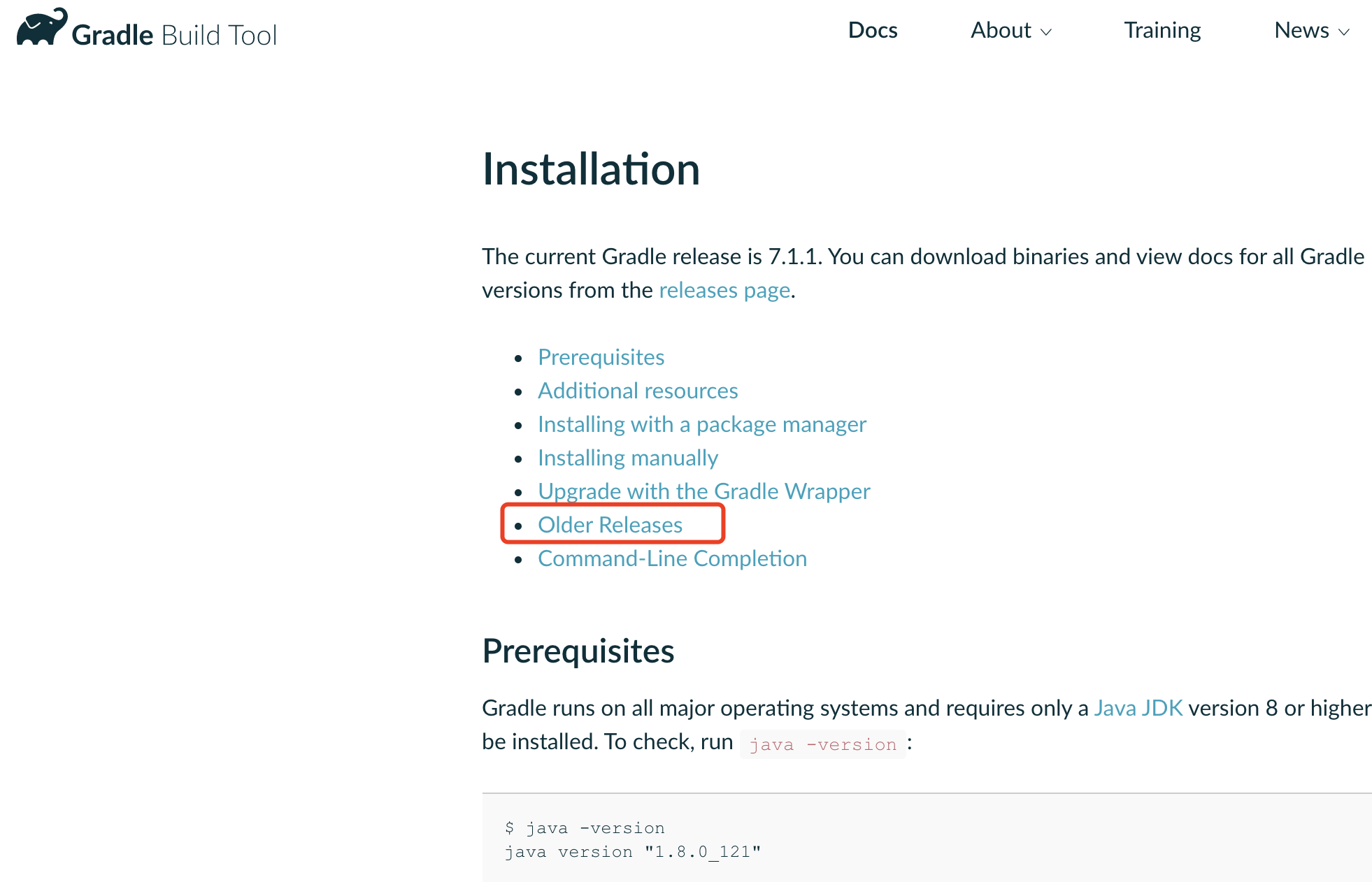This screenshot has height=882, width=1372.
Task: Go to Additional resources section link
Action: [x=637, y=391]
